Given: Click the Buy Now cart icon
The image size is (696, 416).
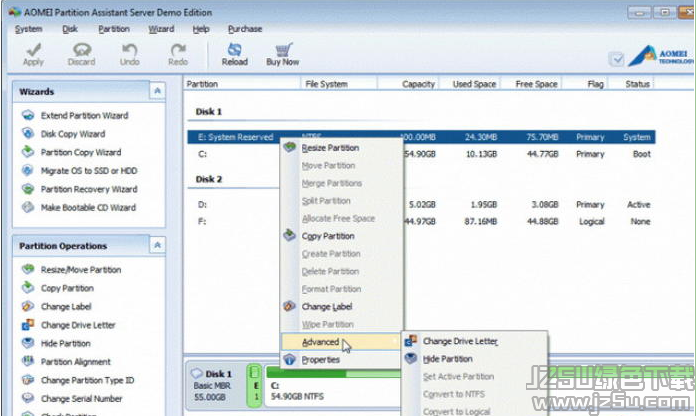Looking at the screenshot, I should point(283,49).
